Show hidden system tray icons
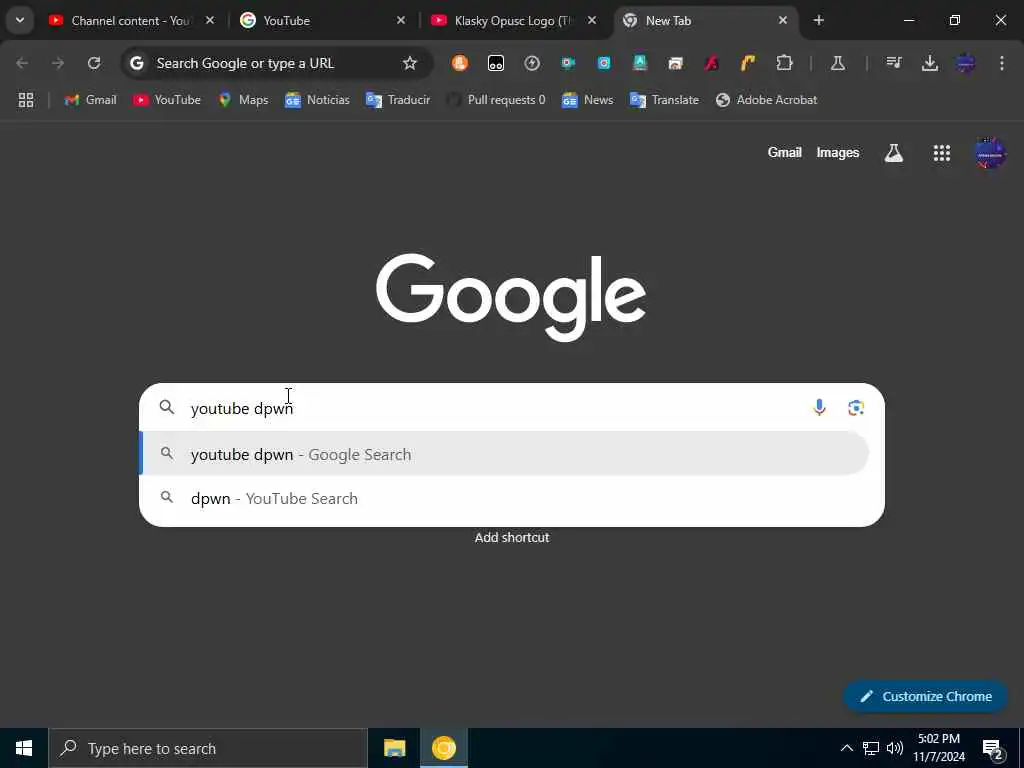The image size is (1024, 768). (846, 748)
